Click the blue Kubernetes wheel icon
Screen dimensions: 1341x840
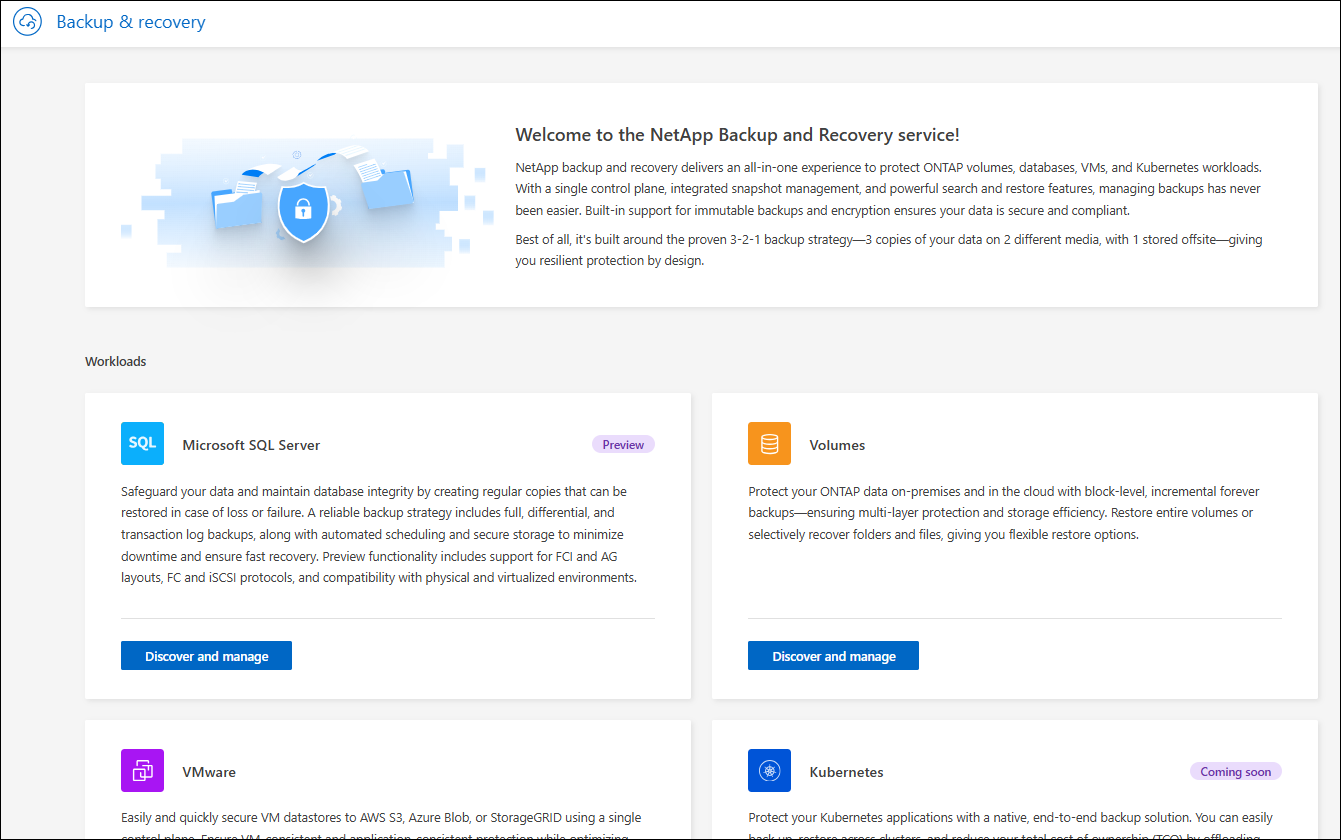pyautogui.click(x=769, y=770)
